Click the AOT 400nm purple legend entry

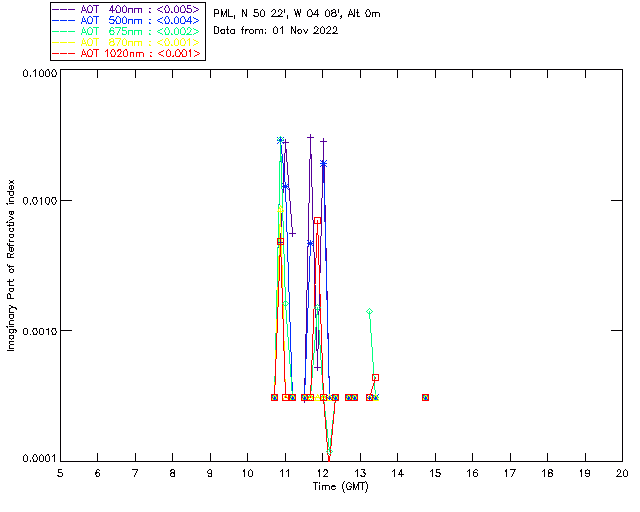(x=127, y=9)
